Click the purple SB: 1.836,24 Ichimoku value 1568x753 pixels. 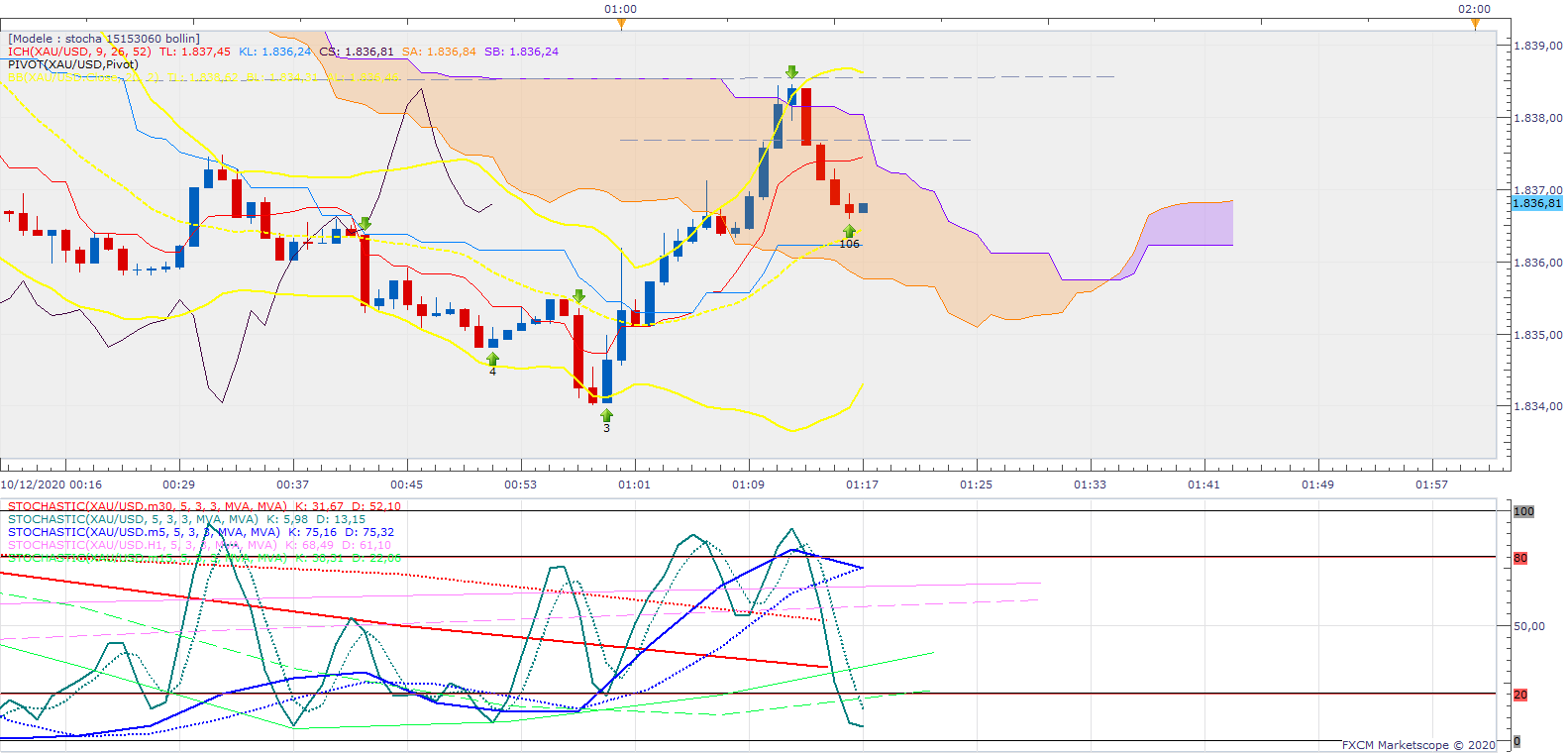tap(521, 52)
